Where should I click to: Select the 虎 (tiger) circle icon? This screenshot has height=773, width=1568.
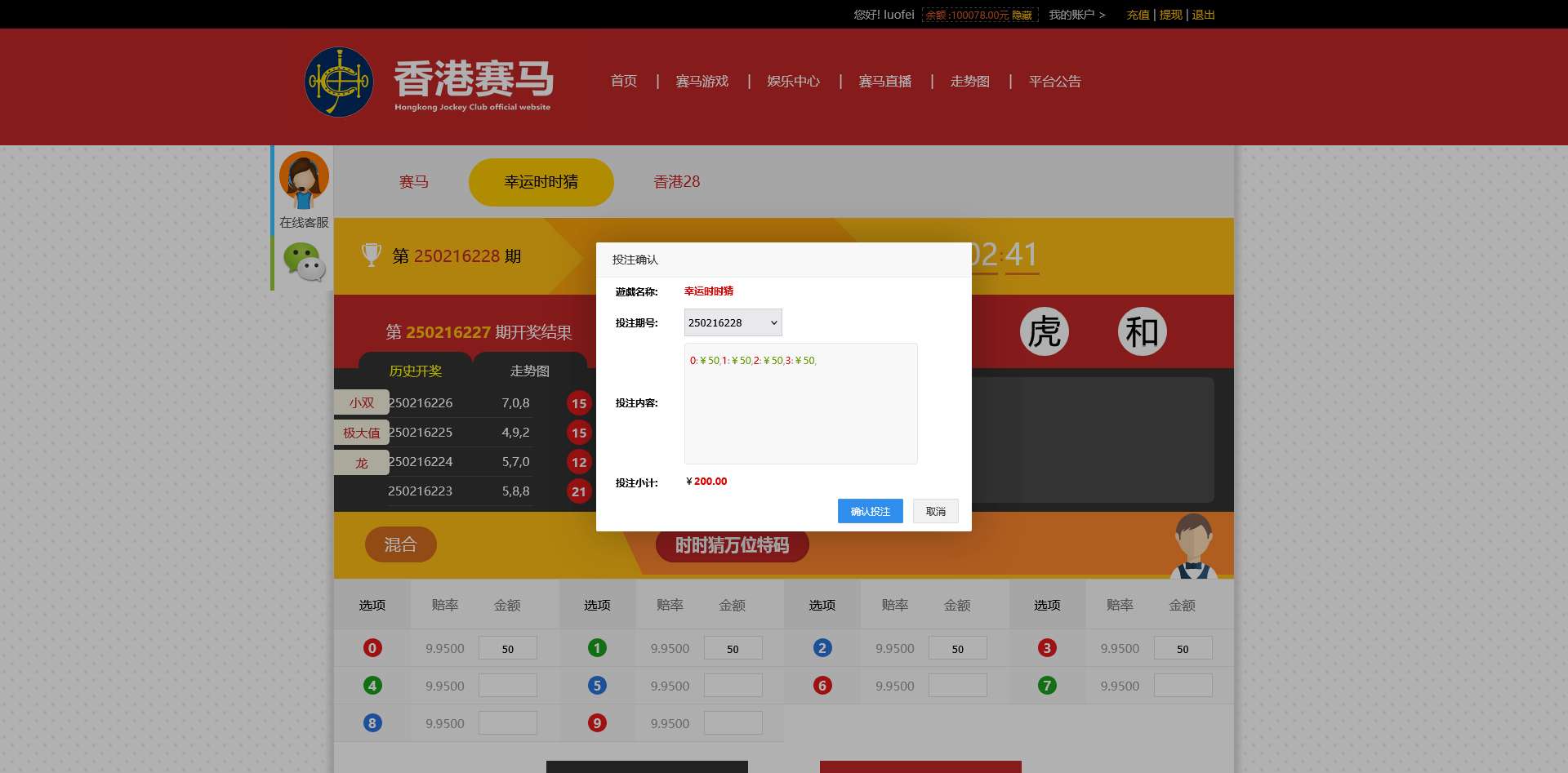[x=1044, y=331]
